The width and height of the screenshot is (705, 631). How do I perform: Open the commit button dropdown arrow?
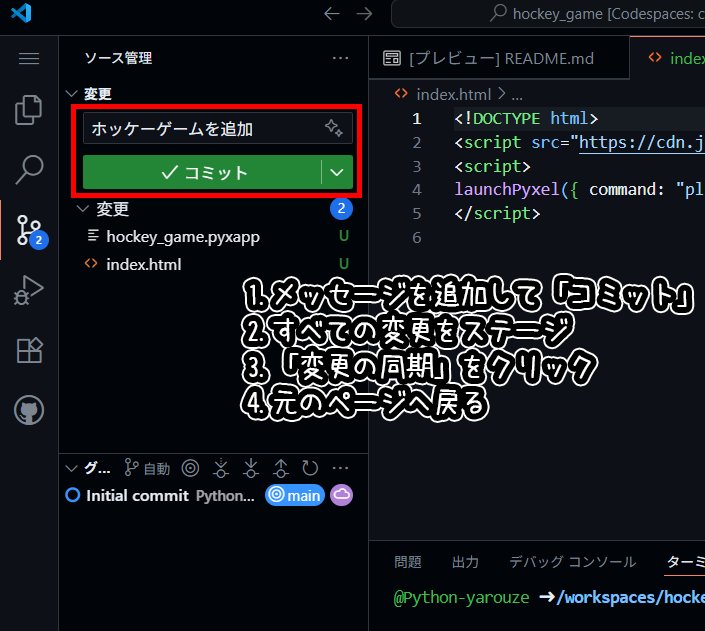tap(337, 172)
